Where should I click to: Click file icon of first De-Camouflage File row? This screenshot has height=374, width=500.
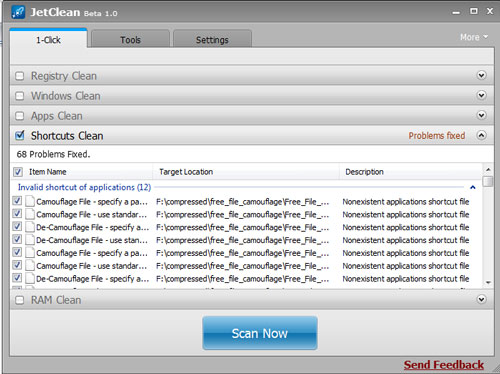30,227
